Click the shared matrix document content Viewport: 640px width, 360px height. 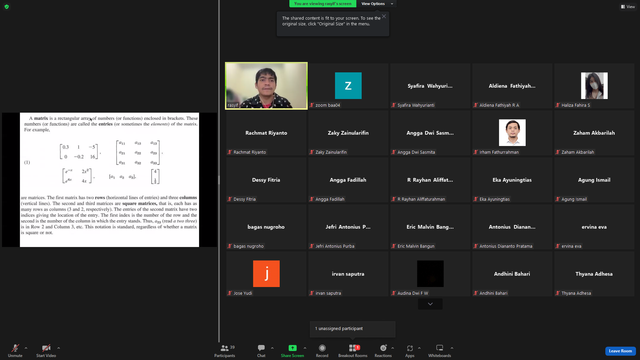coord(109,180)
